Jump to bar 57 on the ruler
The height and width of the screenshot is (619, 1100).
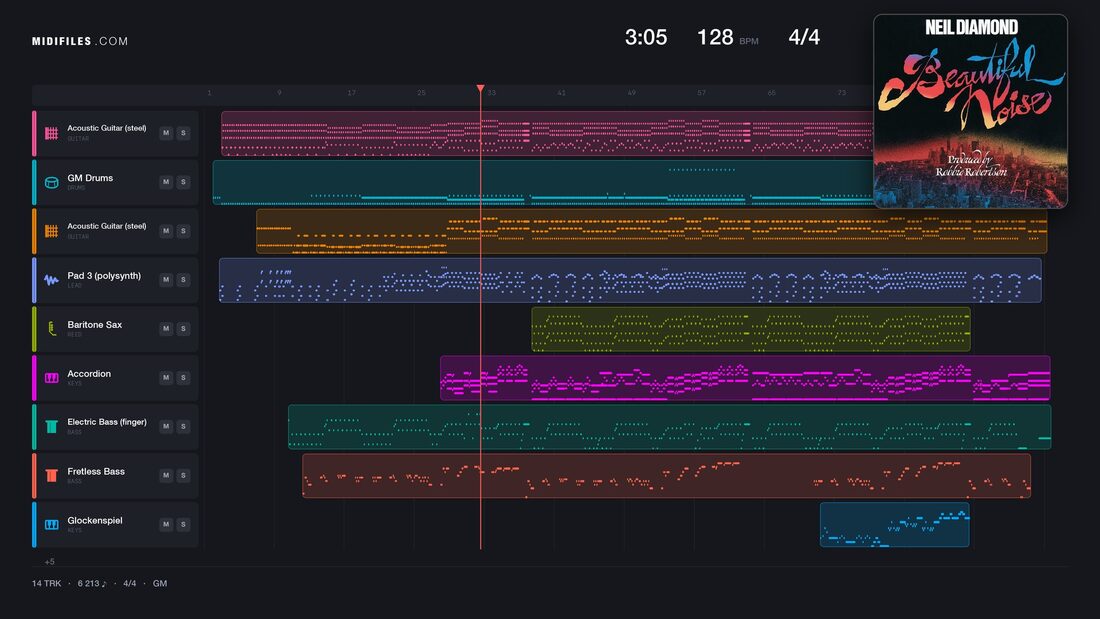tap(702, 93)
